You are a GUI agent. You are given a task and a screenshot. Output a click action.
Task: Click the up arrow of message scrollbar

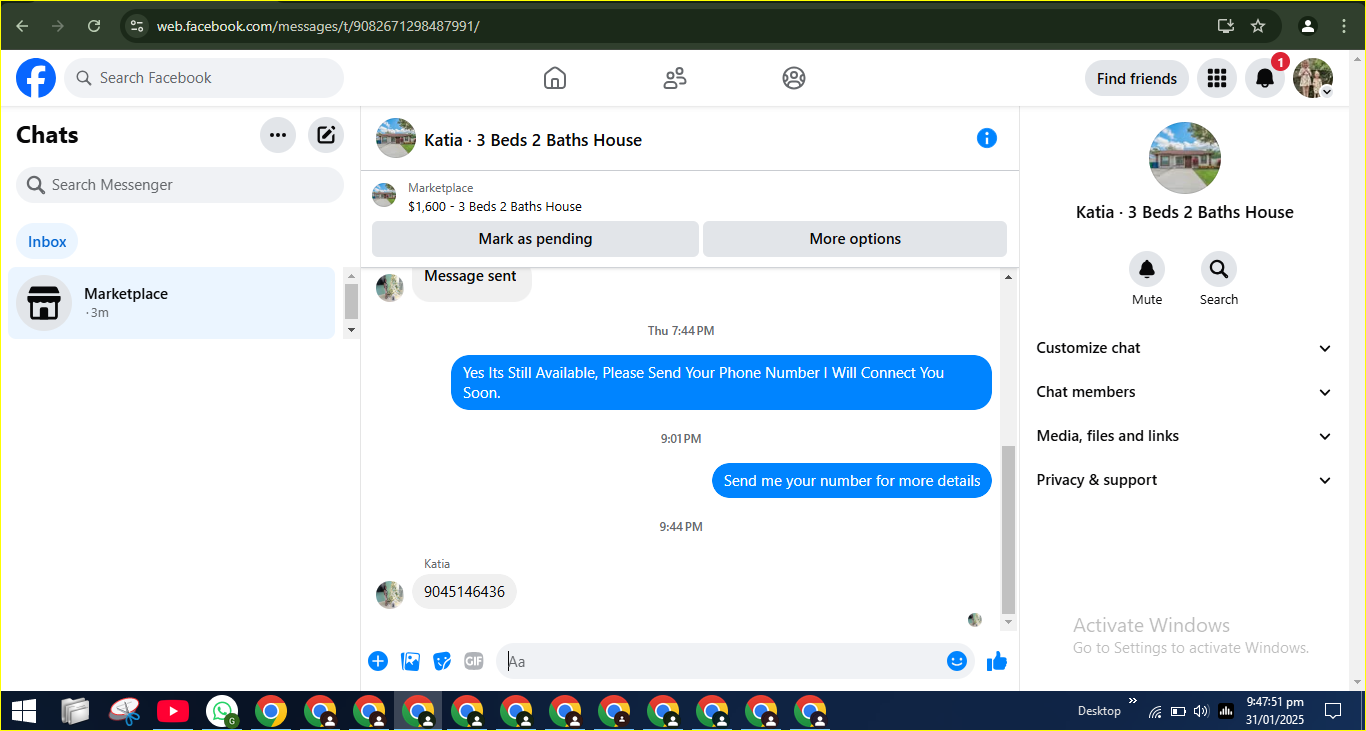(1008, 276)
